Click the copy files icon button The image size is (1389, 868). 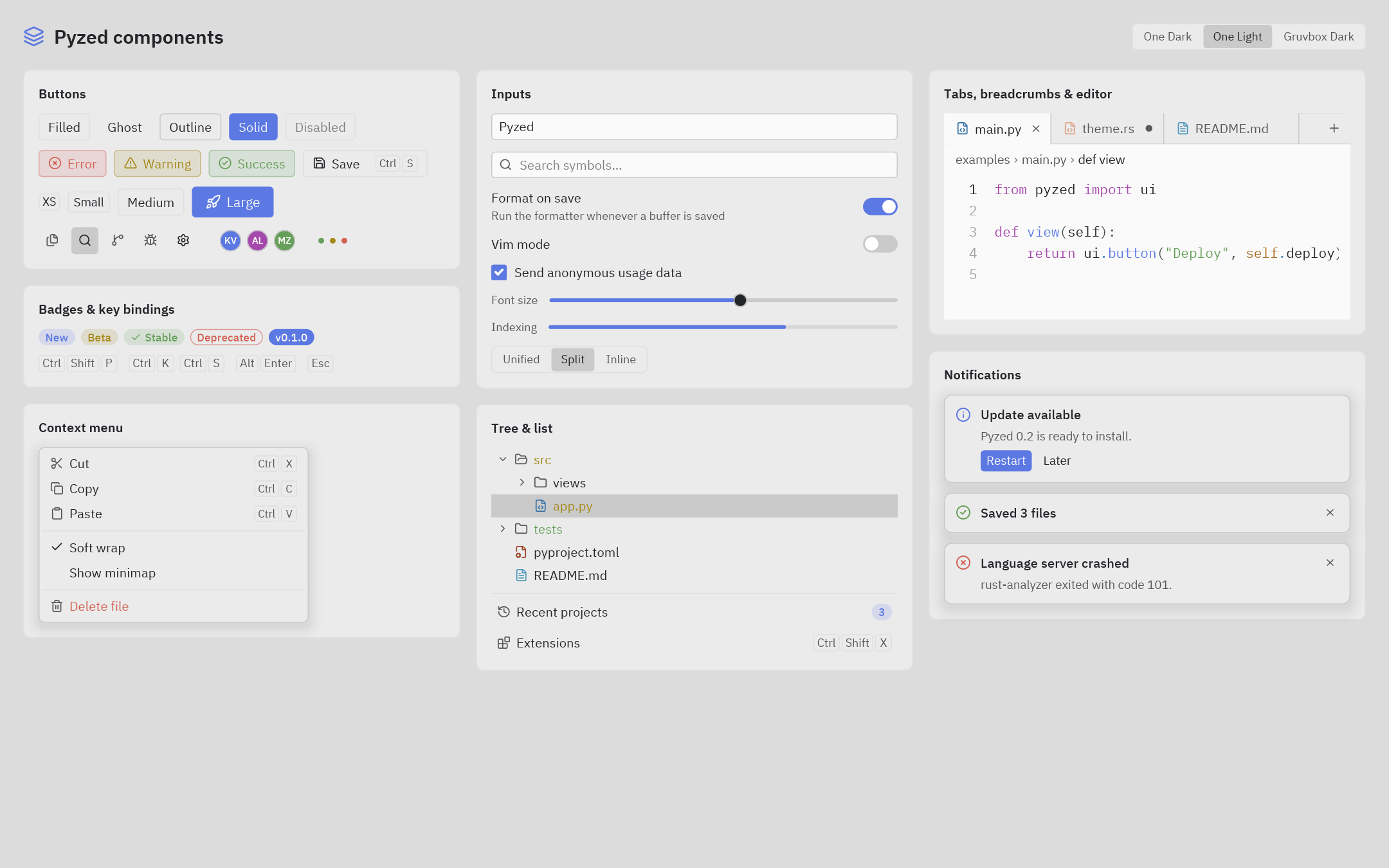coord(52,240)
